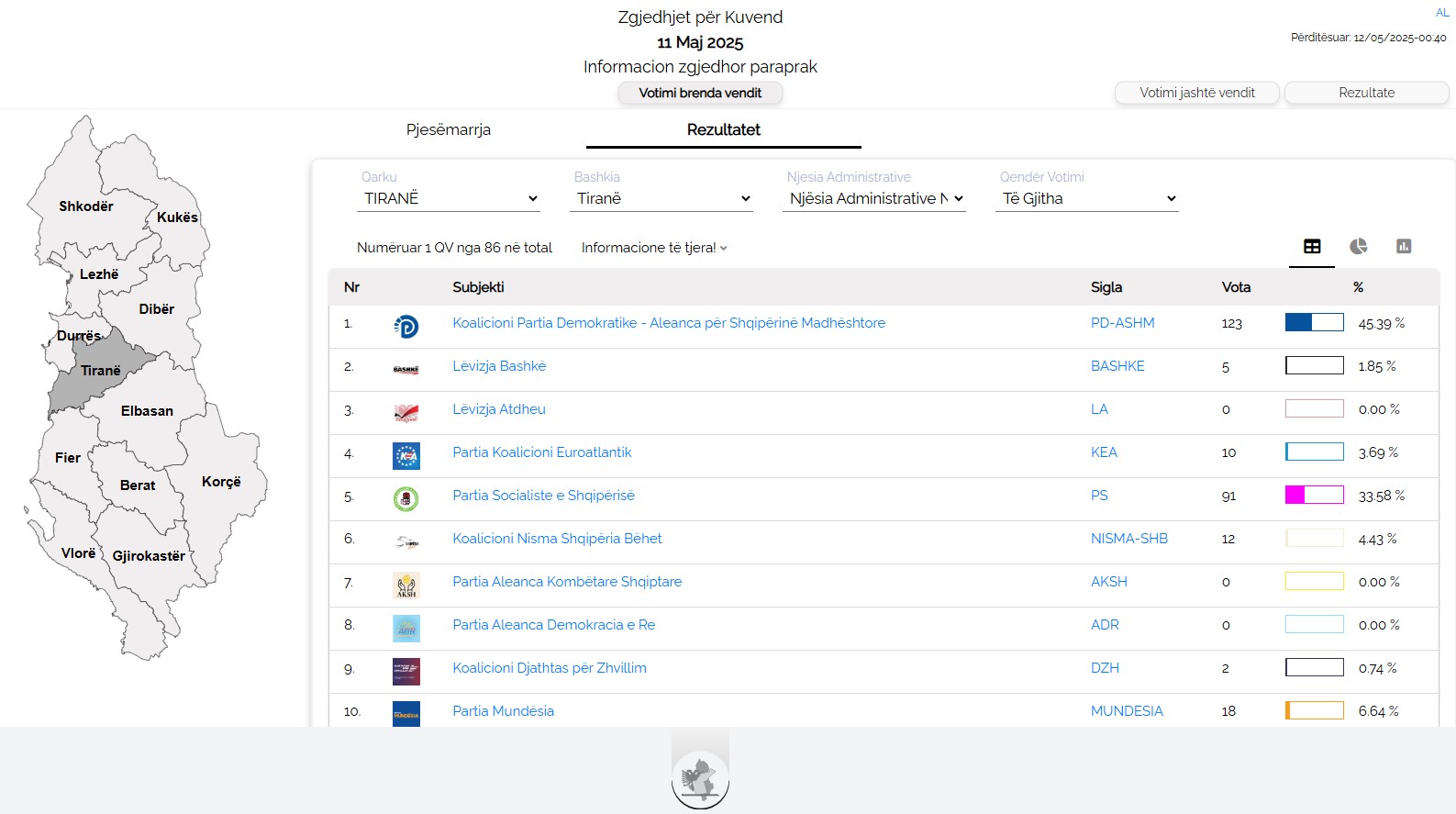Switch to bar chart view icon
The width and height of the screenshot is (1456, 814).
point(1404,246)
